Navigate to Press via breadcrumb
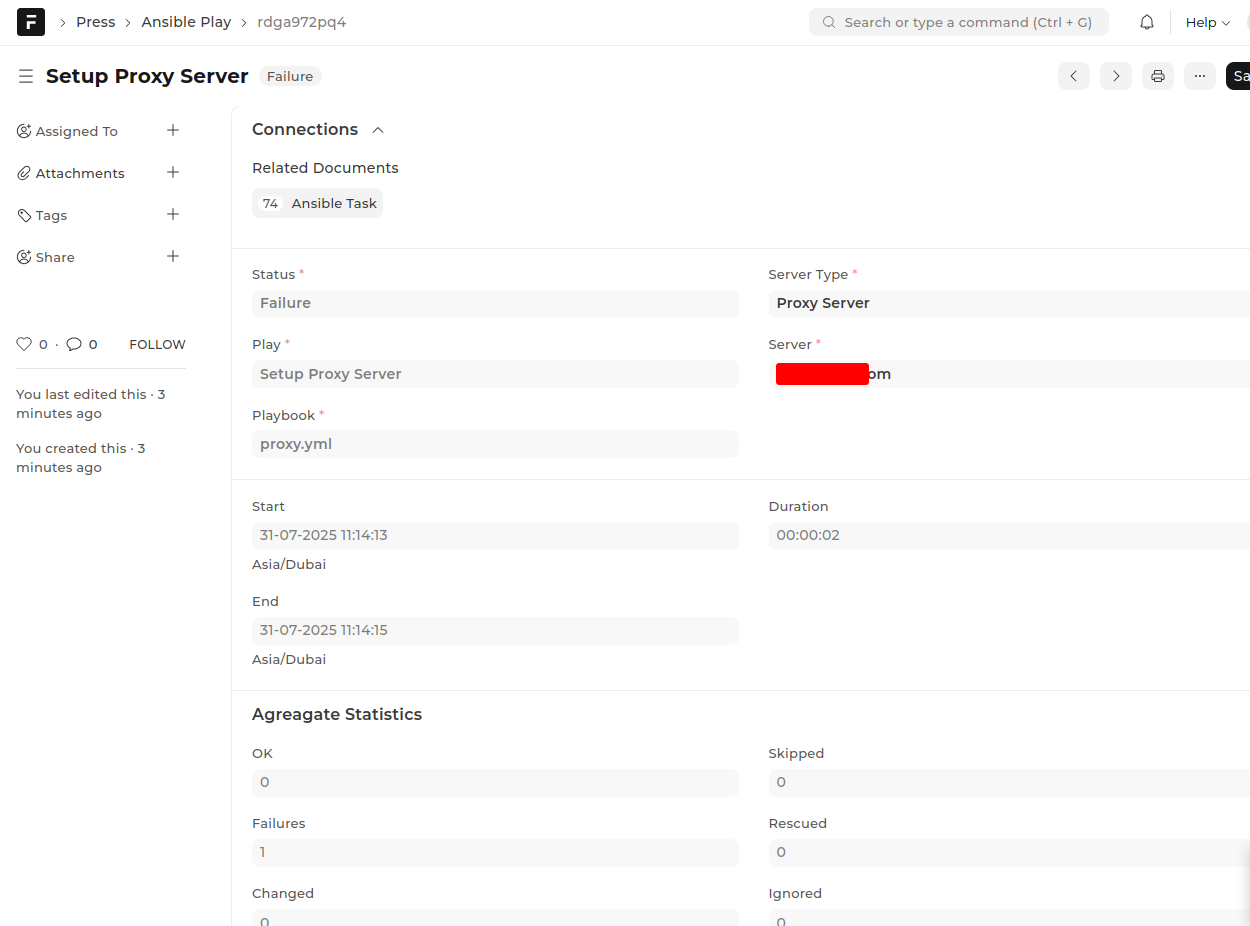Image resolution: width=1250 pixels, height=926 pixels. [95, 21]
